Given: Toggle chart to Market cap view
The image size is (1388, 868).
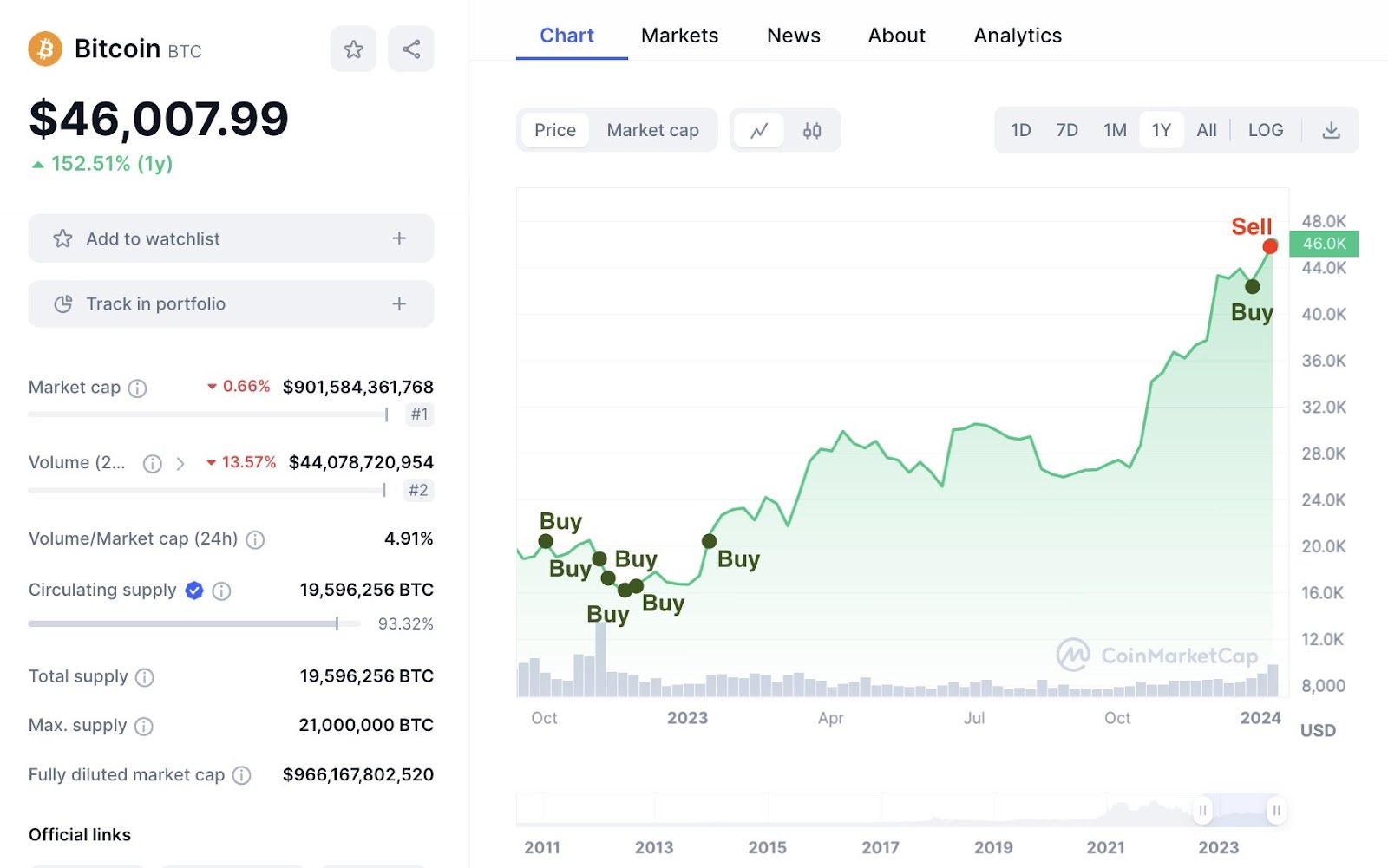Looking at the screenshot, I should pyautogui.click(x=652, y=131).
